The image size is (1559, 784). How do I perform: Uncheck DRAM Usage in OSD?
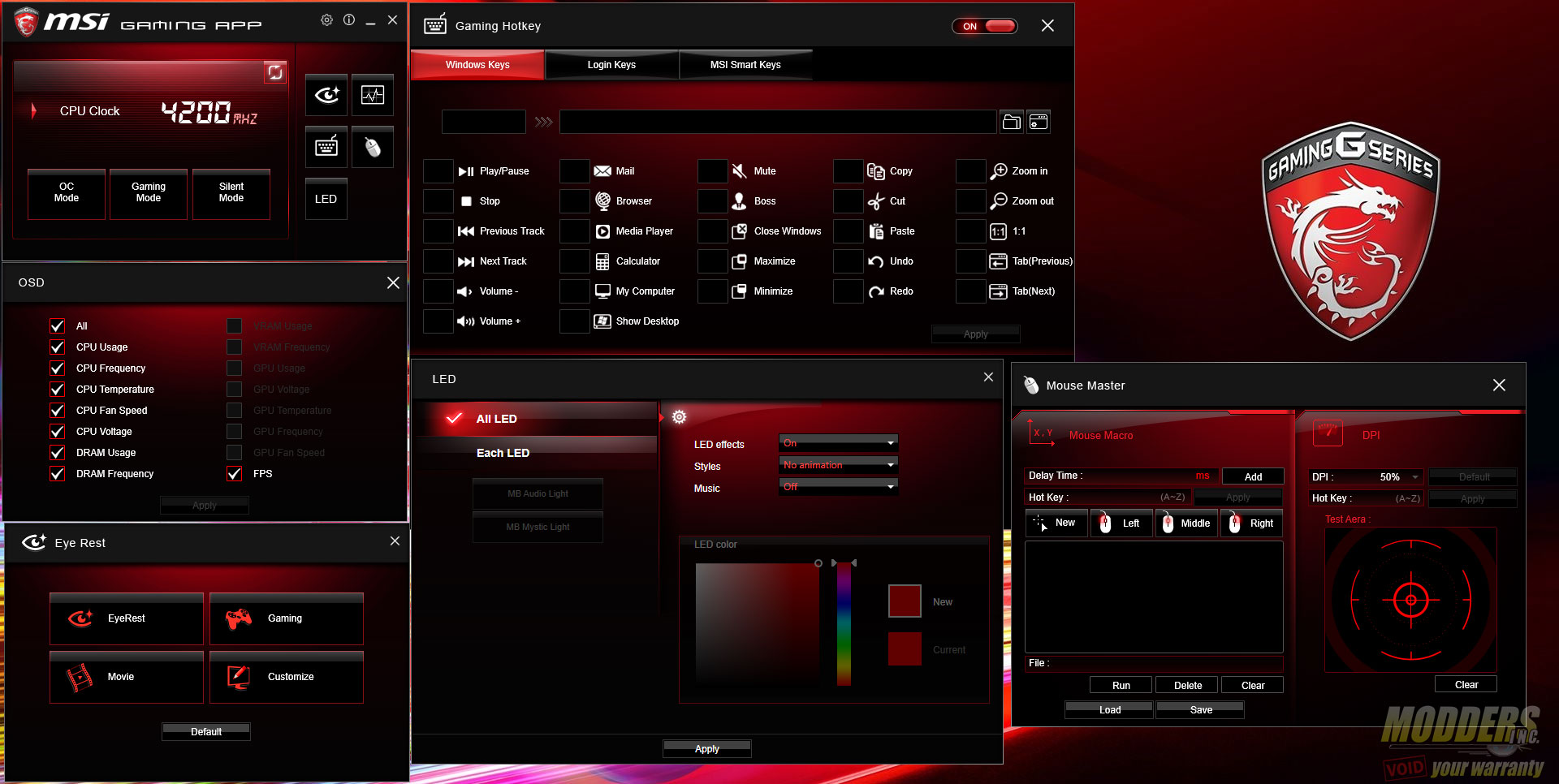coord(58,453)
